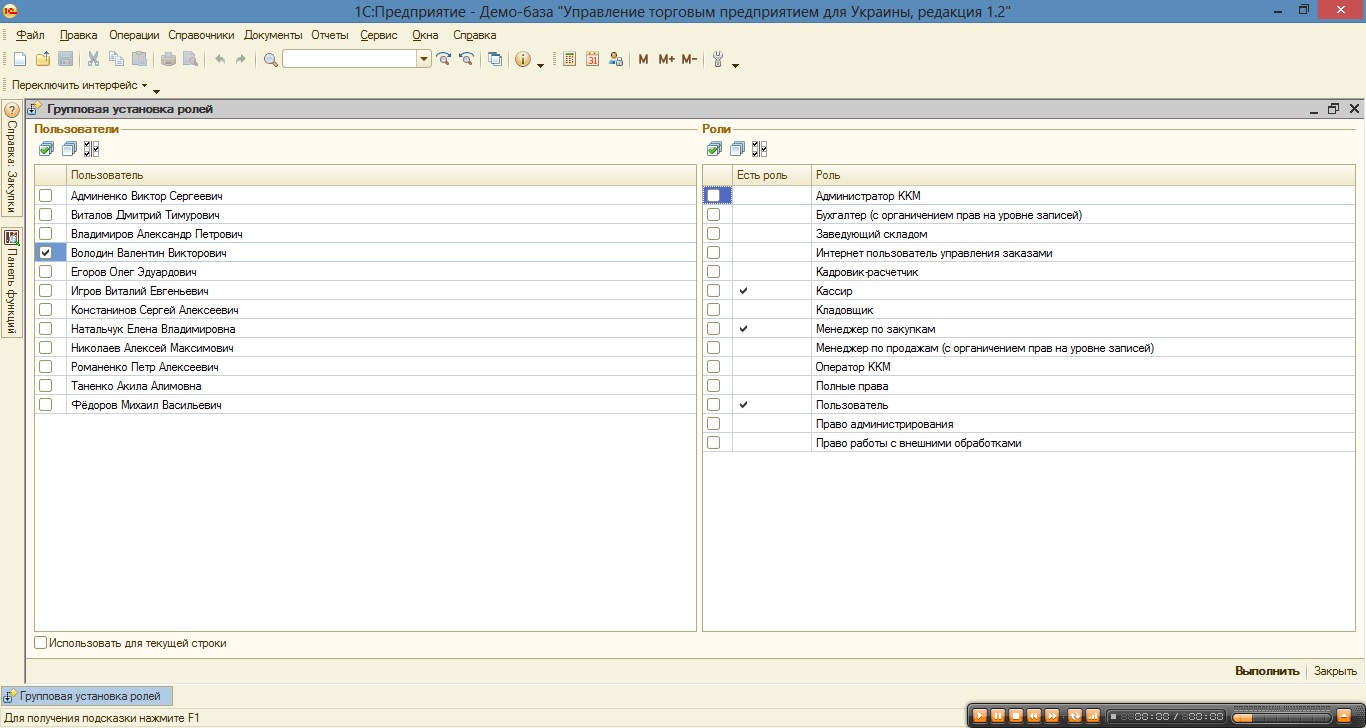This screenshot has width=1366, height=728.
Task: Enable the Администратор ККМ role checkbox
Action: tap(713, 196)
